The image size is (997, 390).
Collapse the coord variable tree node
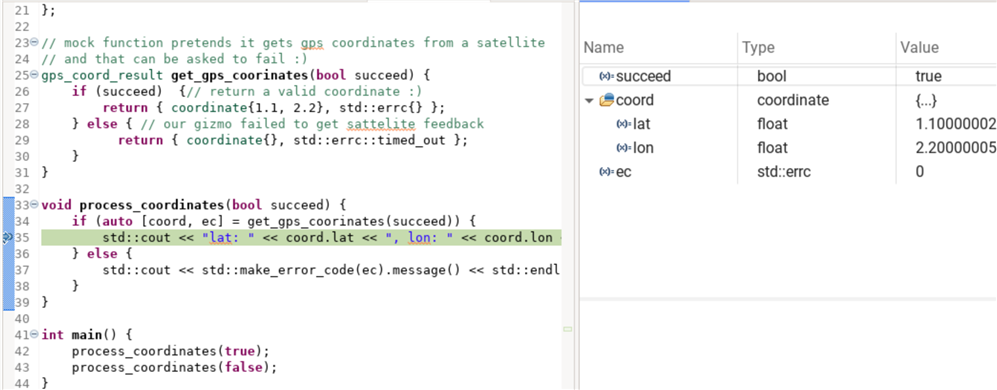coord(589,101)
